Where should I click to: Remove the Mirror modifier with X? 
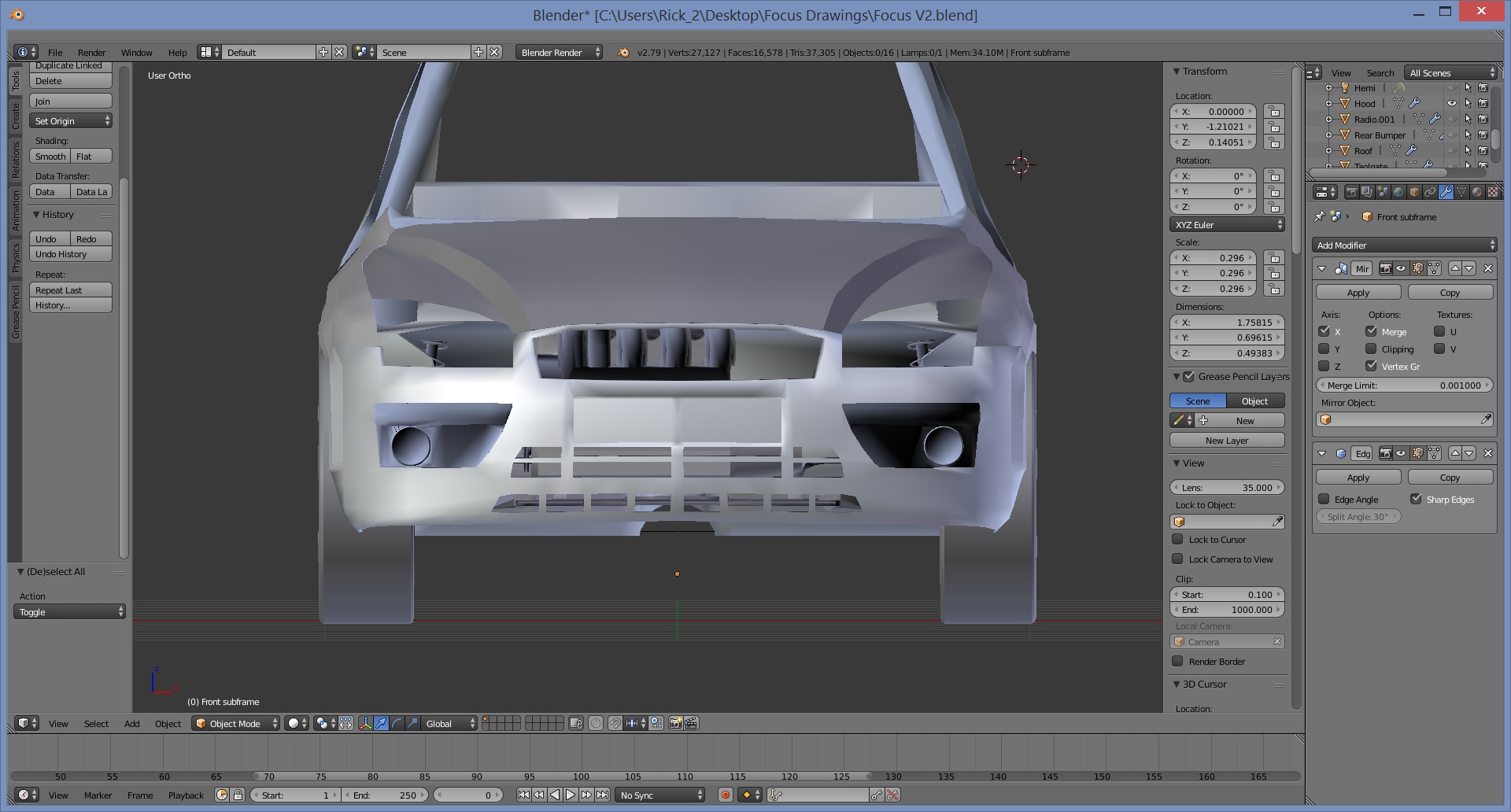(x=1487, y=268)
